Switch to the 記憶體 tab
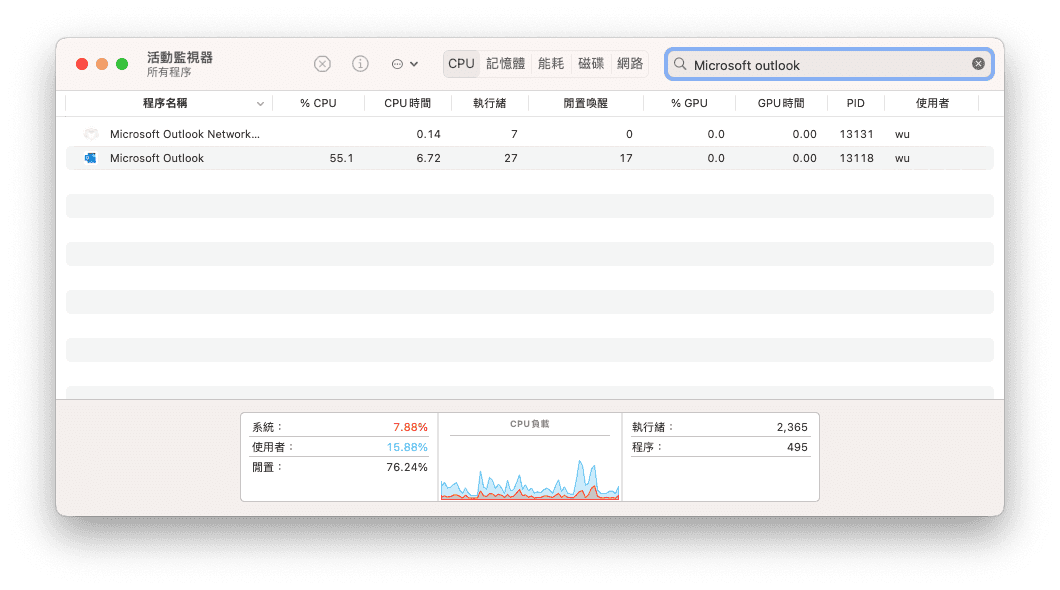The image size is (1060, 590). tap(506, 64)
